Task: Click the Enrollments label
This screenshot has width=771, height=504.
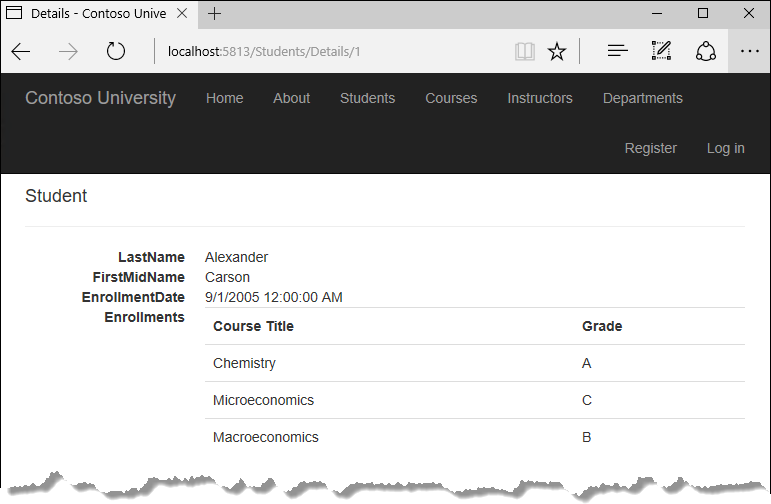Action: [x=145, y=318]
